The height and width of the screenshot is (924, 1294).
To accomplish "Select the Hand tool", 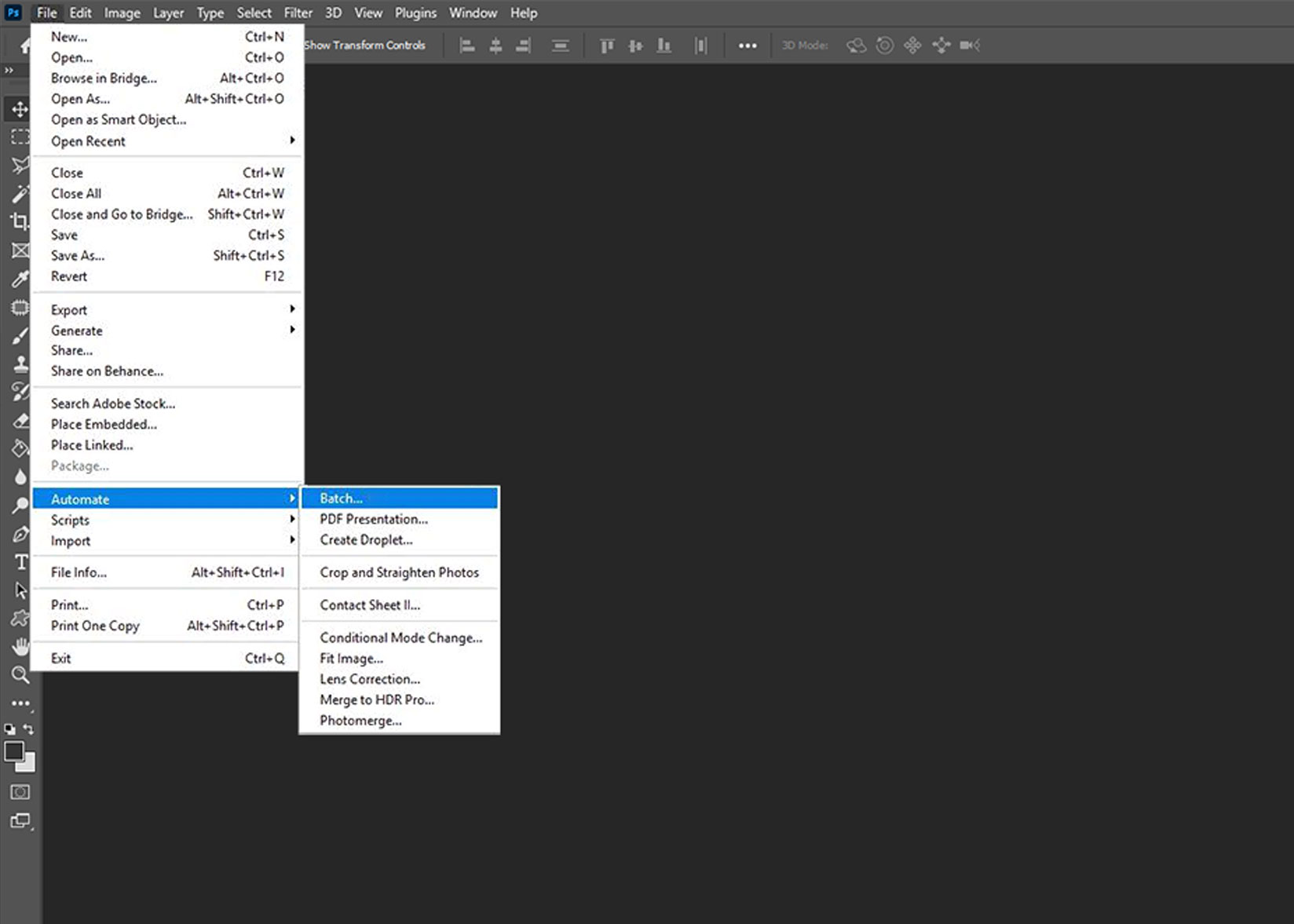I will point(20,647).
